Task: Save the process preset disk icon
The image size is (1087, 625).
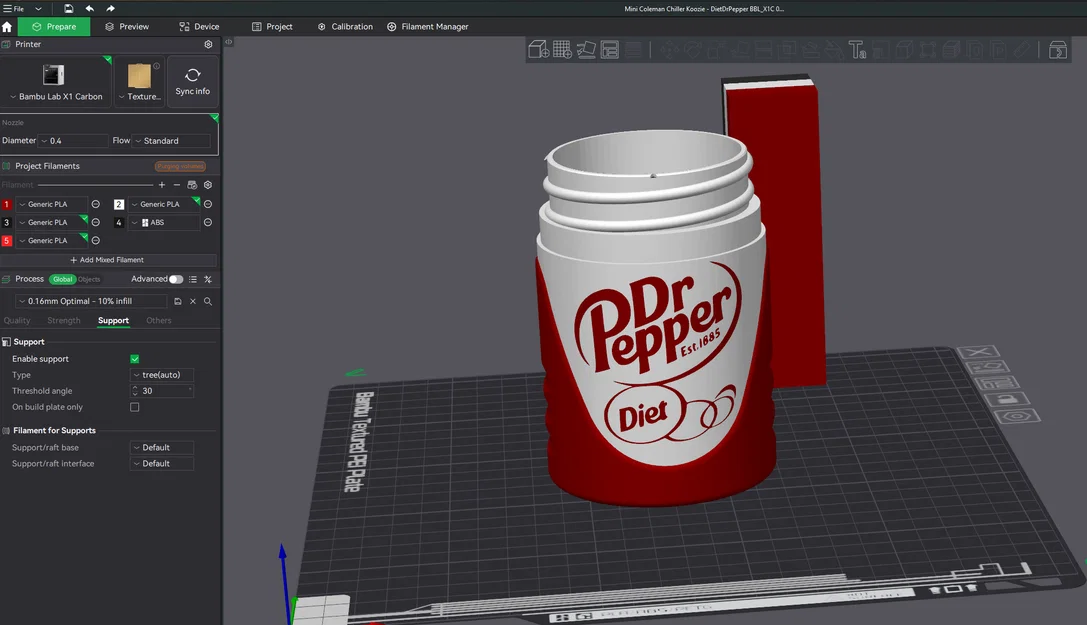Action: tap(177, 301)
